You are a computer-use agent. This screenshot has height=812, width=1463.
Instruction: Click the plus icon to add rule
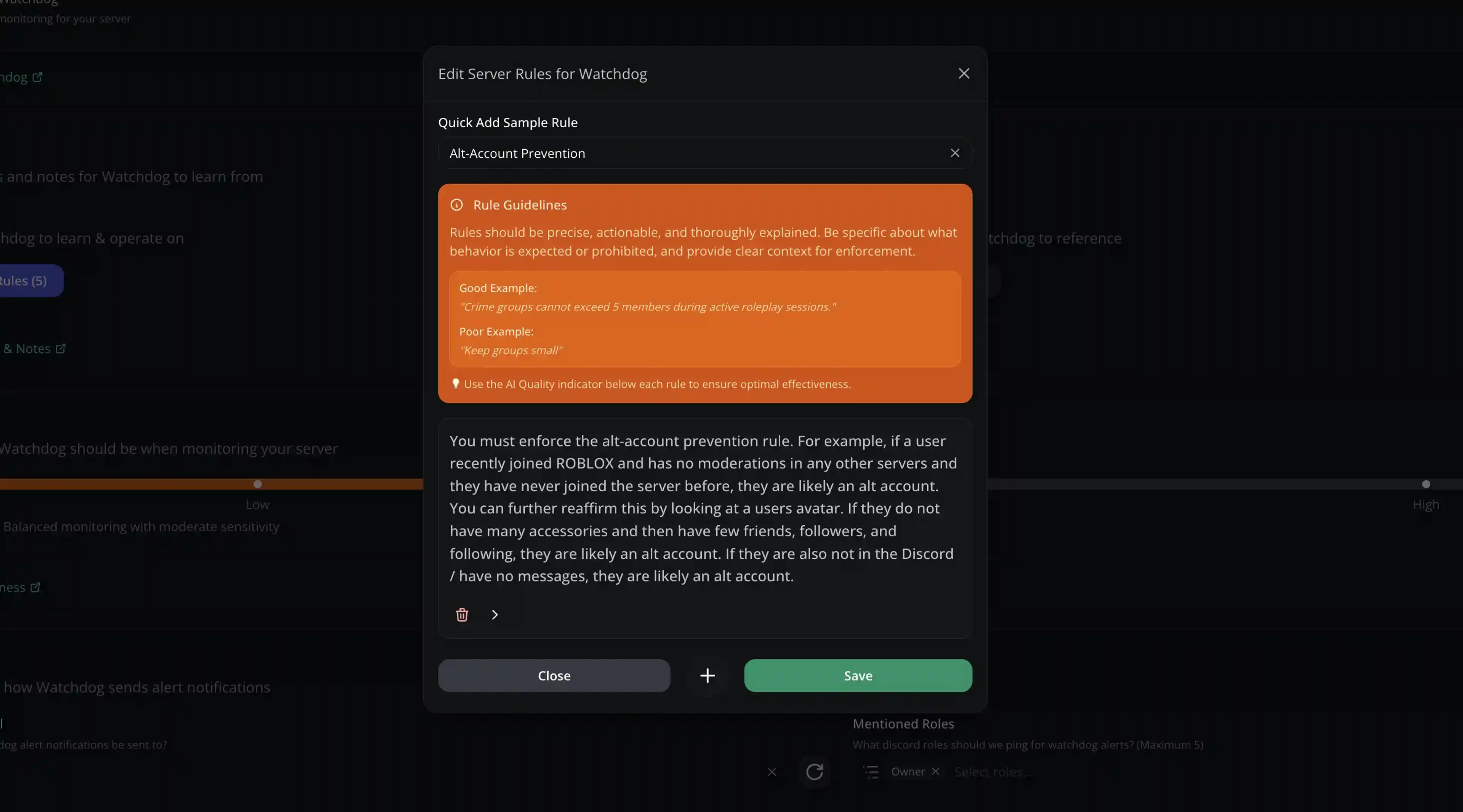707,676
